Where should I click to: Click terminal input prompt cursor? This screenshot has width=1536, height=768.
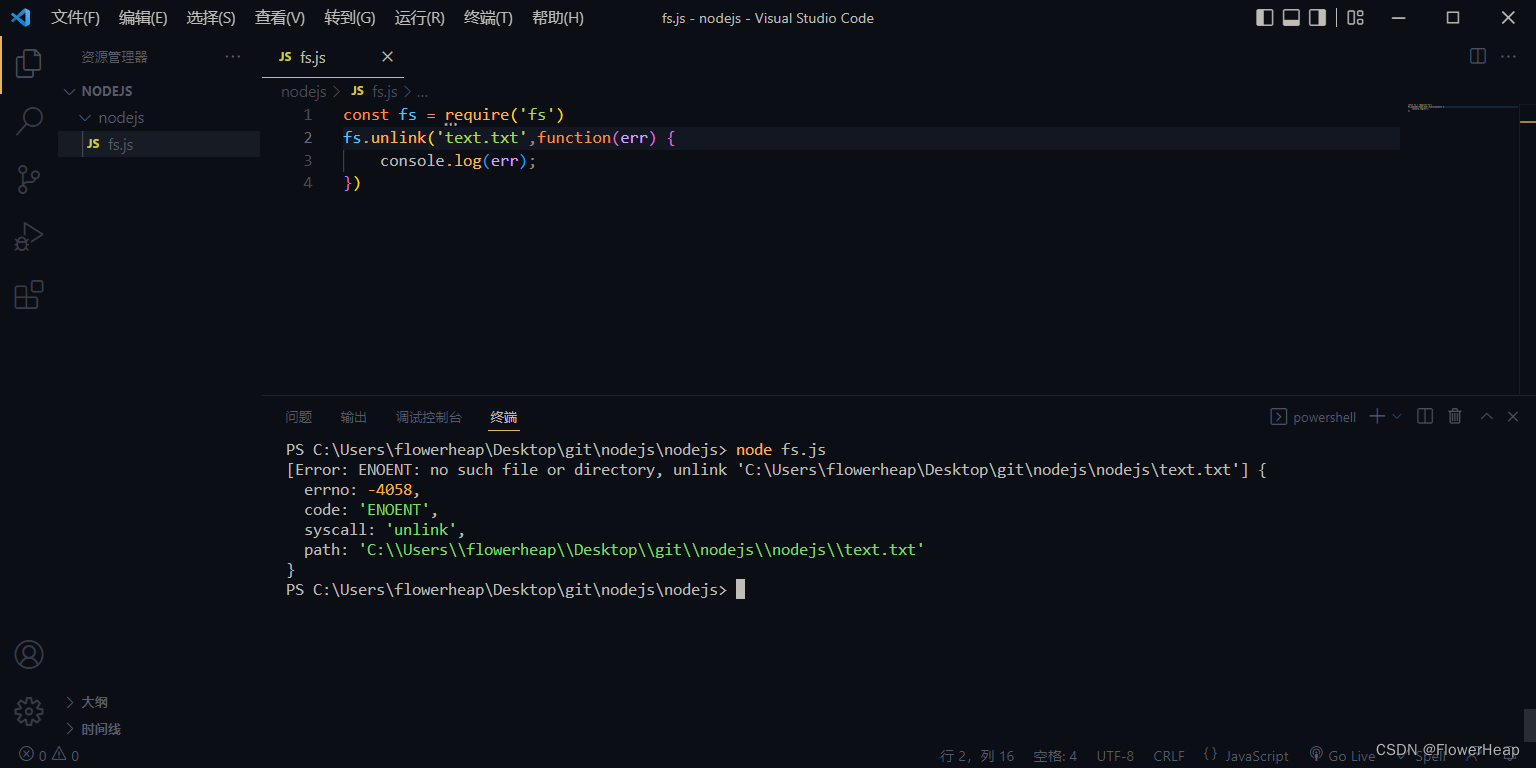point(740,589)
